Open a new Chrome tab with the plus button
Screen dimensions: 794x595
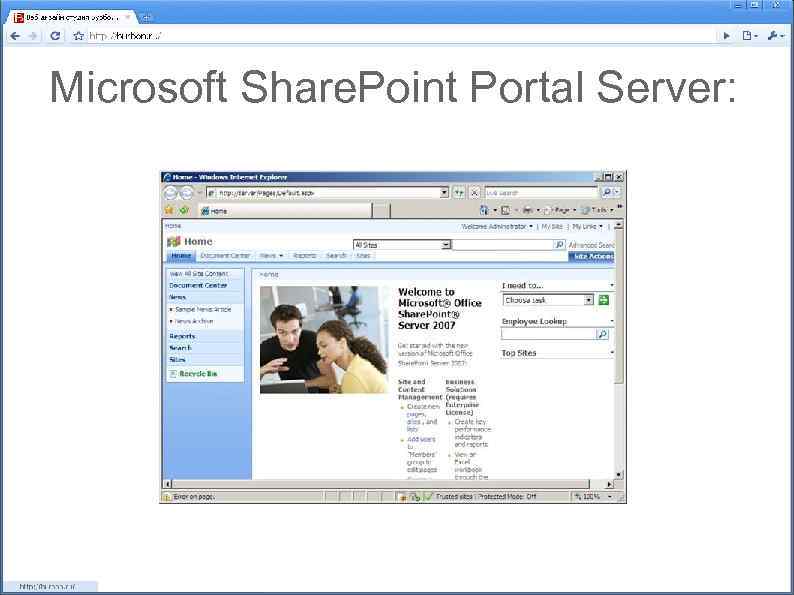pyautogui.click(x=146, y=18)
